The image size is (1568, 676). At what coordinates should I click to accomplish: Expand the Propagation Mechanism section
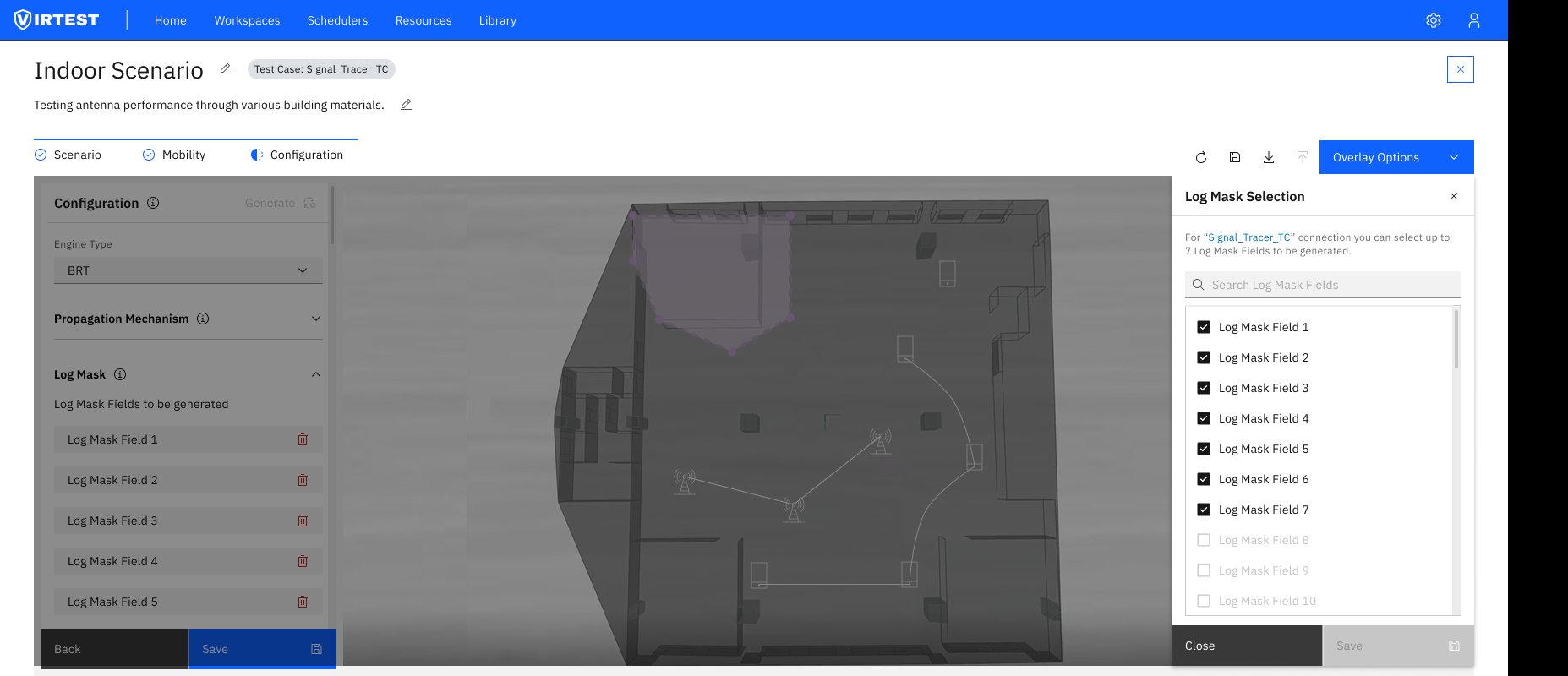click(316, 319)
